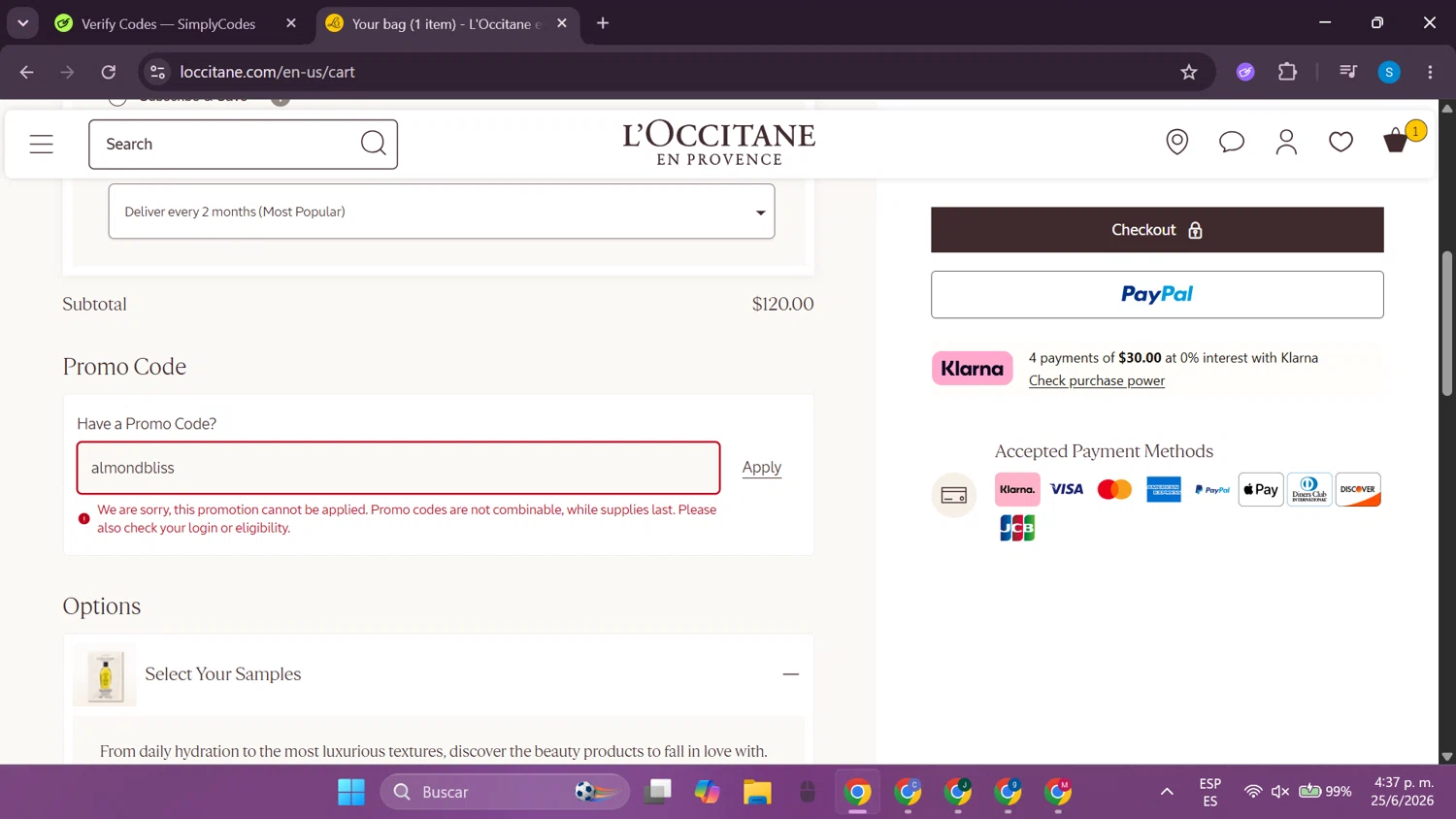Click the Discover payment icon
Image resolution: width=1456 pixels, height=819 pixels.
pos(1358,489)
